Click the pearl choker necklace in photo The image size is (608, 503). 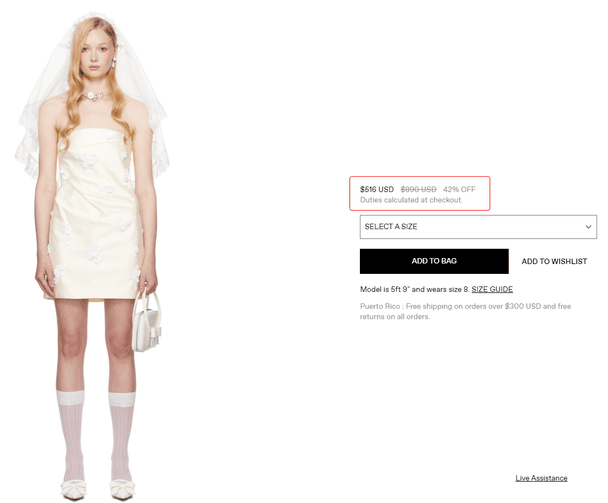[94, 95]
